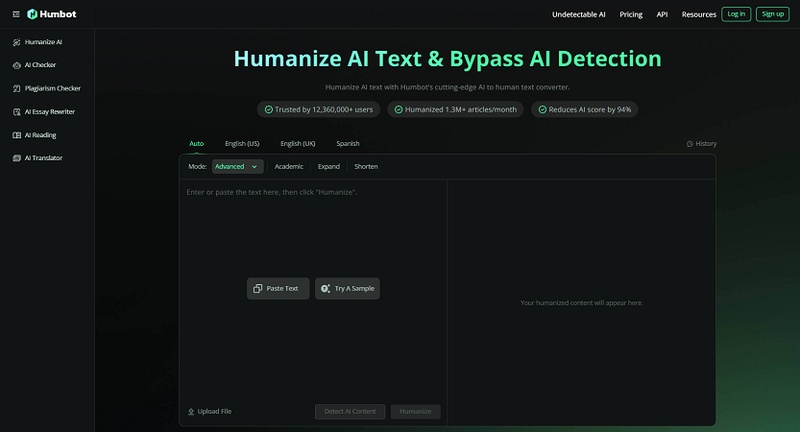Image resolution: width=800 pixels, height=432 pixels.
Task: Open the Undetectable AI menu
Action: tap(579, 14)
